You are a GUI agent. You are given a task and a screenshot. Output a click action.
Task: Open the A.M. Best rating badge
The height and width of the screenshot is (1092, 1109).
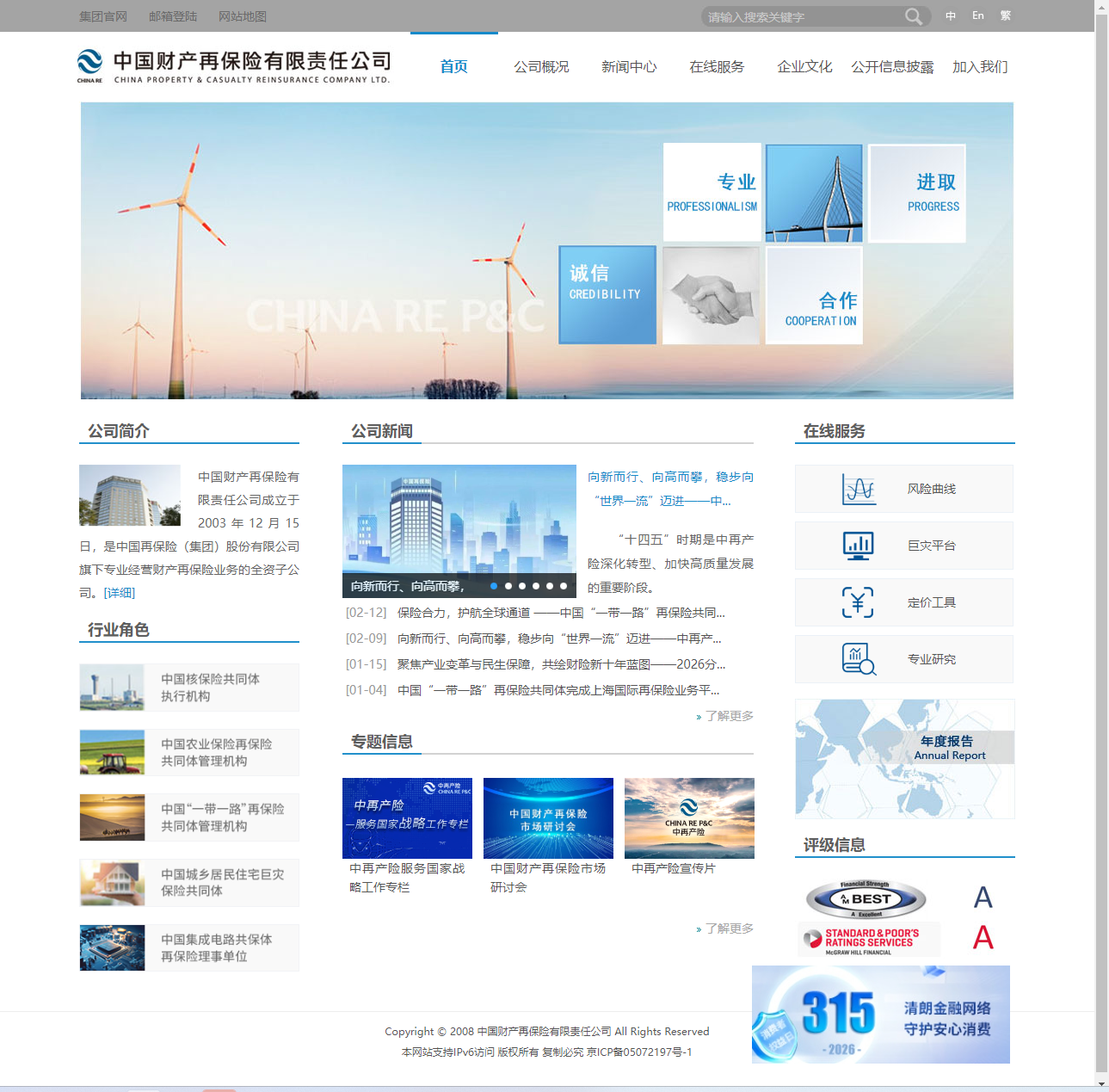coord(866,898)
